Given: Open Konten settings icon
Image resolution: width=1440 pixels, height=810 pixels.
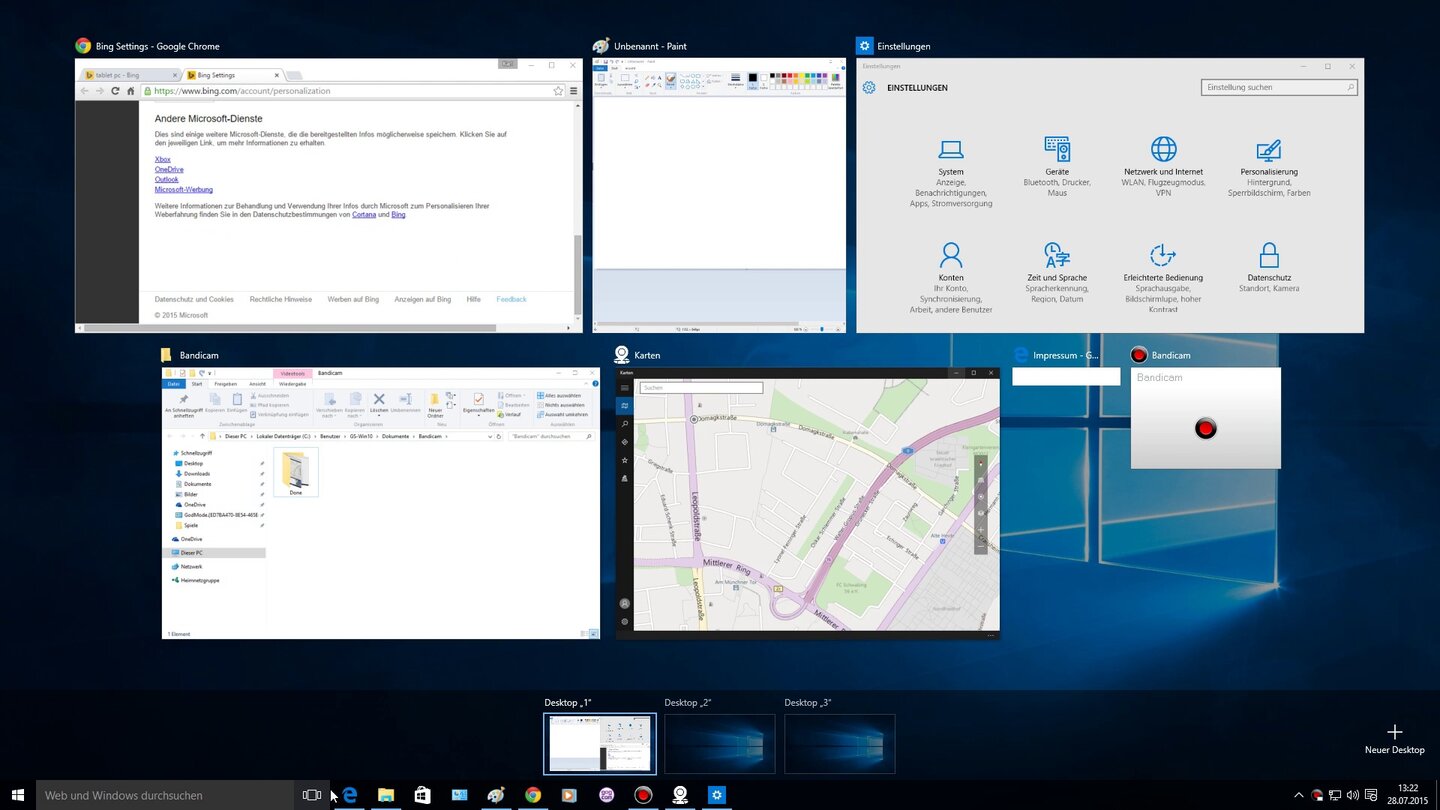Looking at the screenshot, I should click(951, 255).
